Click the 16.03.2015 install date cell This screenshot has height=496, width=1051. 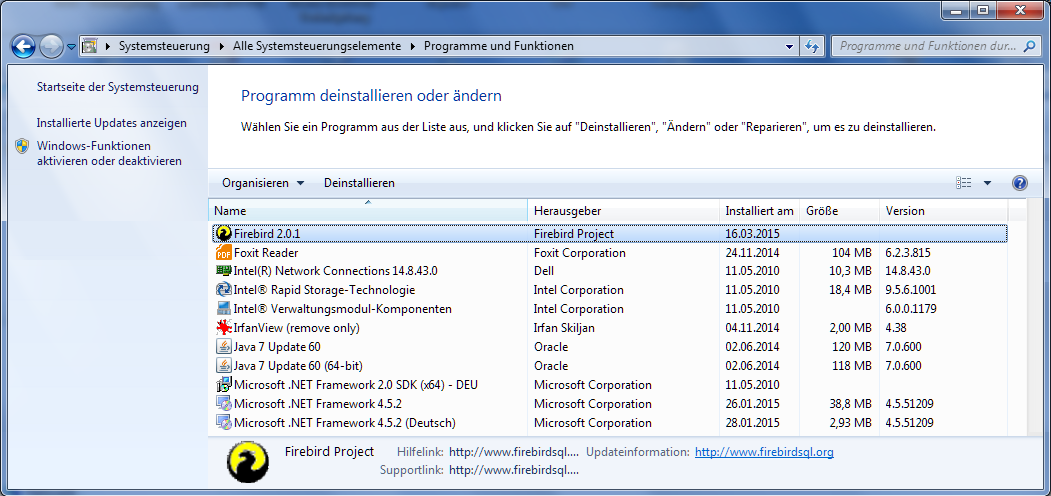[x=752, y=234]
